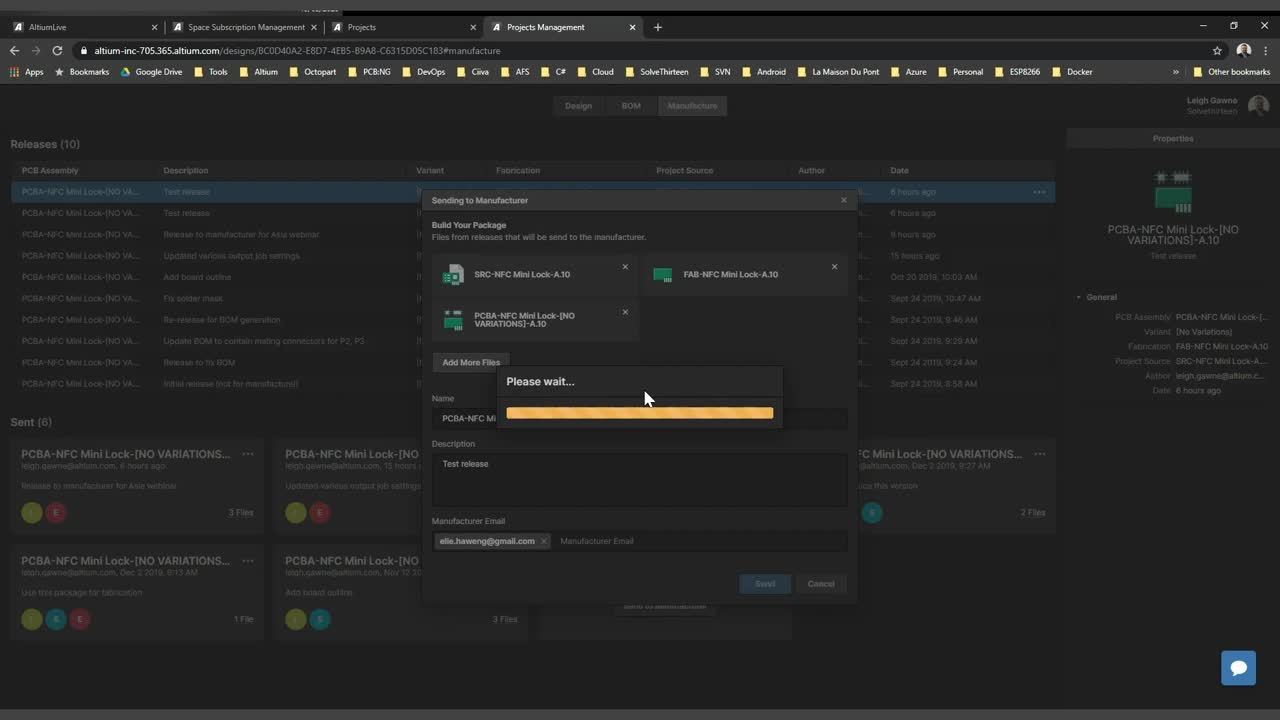Click the PCBA thumbnail in the Properties panel
1280x720 pixels.
point(1173,191)
